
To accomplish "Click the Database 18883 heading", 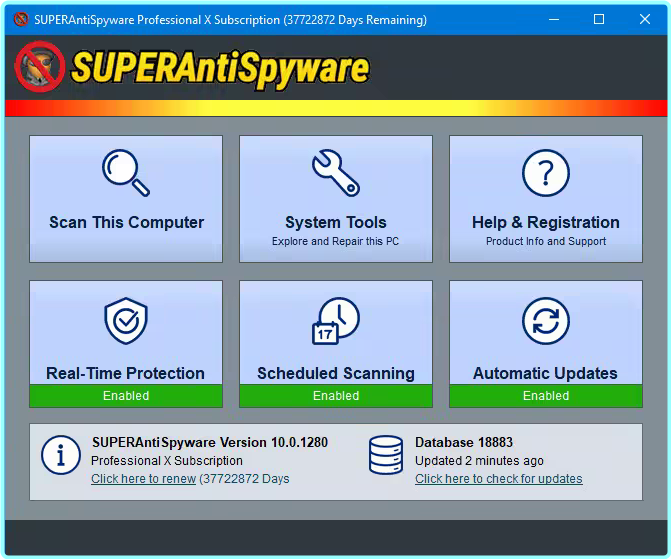I will 463,442.
